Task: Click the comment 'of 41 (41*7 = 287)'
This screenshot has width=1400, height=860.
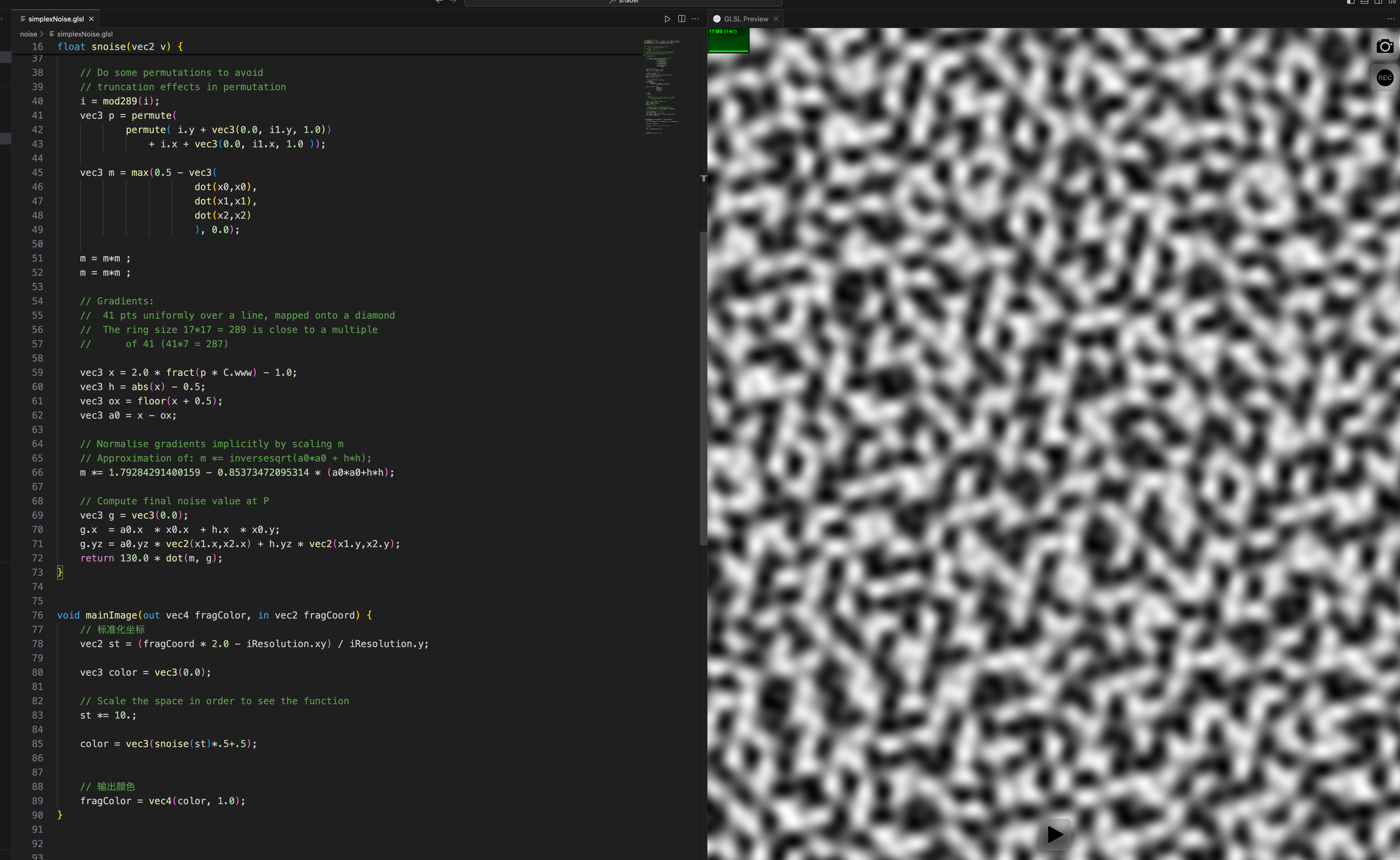Action: pos(177,344)
